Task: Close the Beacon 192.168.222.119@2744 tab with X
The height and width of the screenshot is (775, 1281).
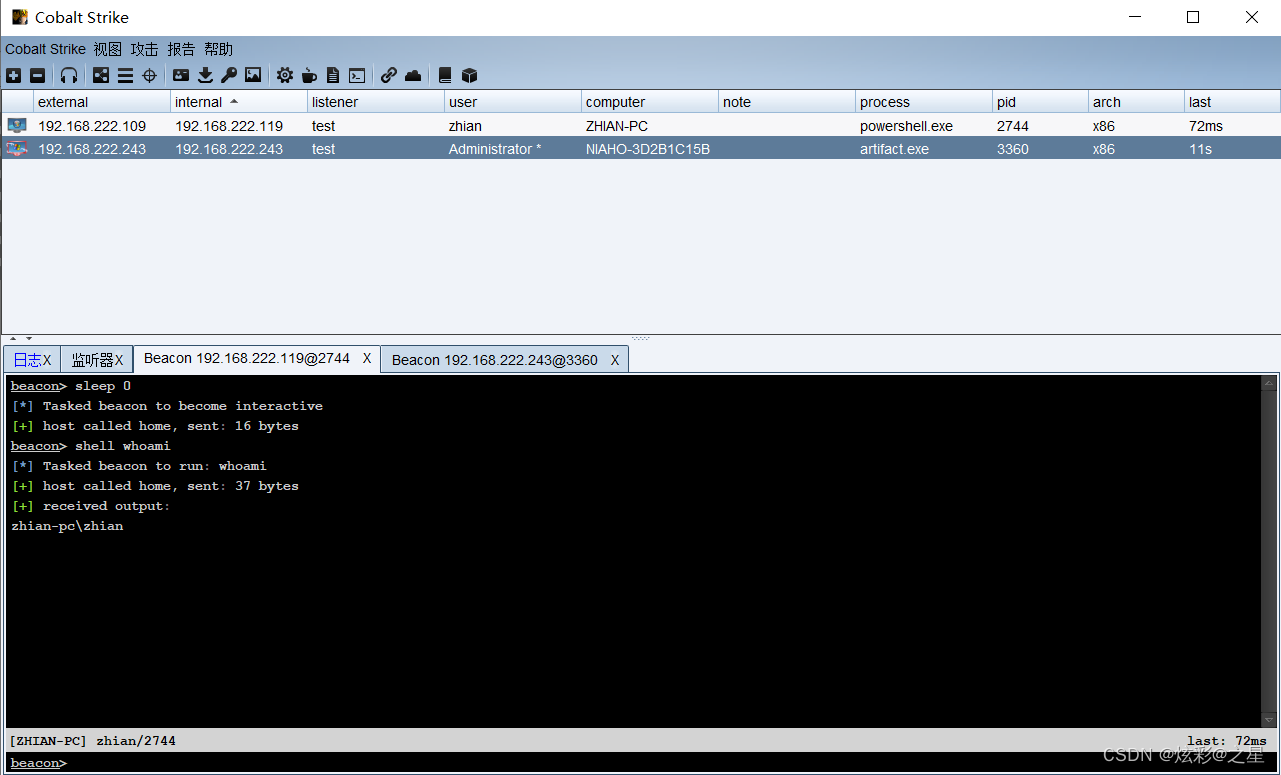Action: coord(367,358)
